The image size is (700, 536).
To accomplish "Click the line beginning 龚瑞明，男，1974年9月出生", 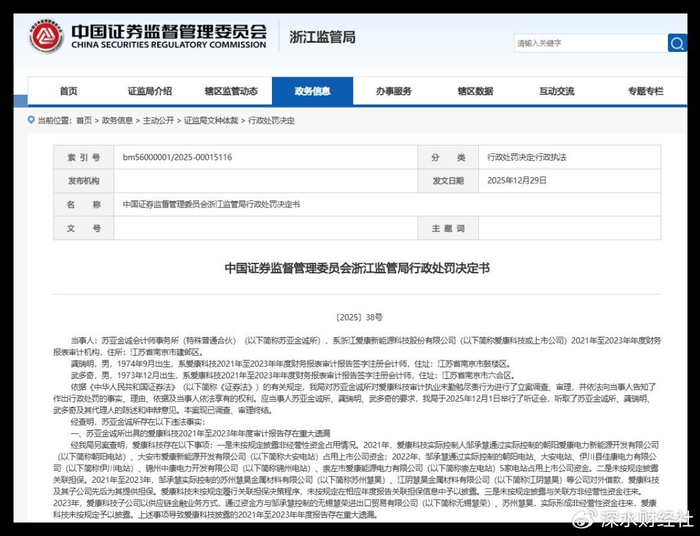I will click(290, 364).
